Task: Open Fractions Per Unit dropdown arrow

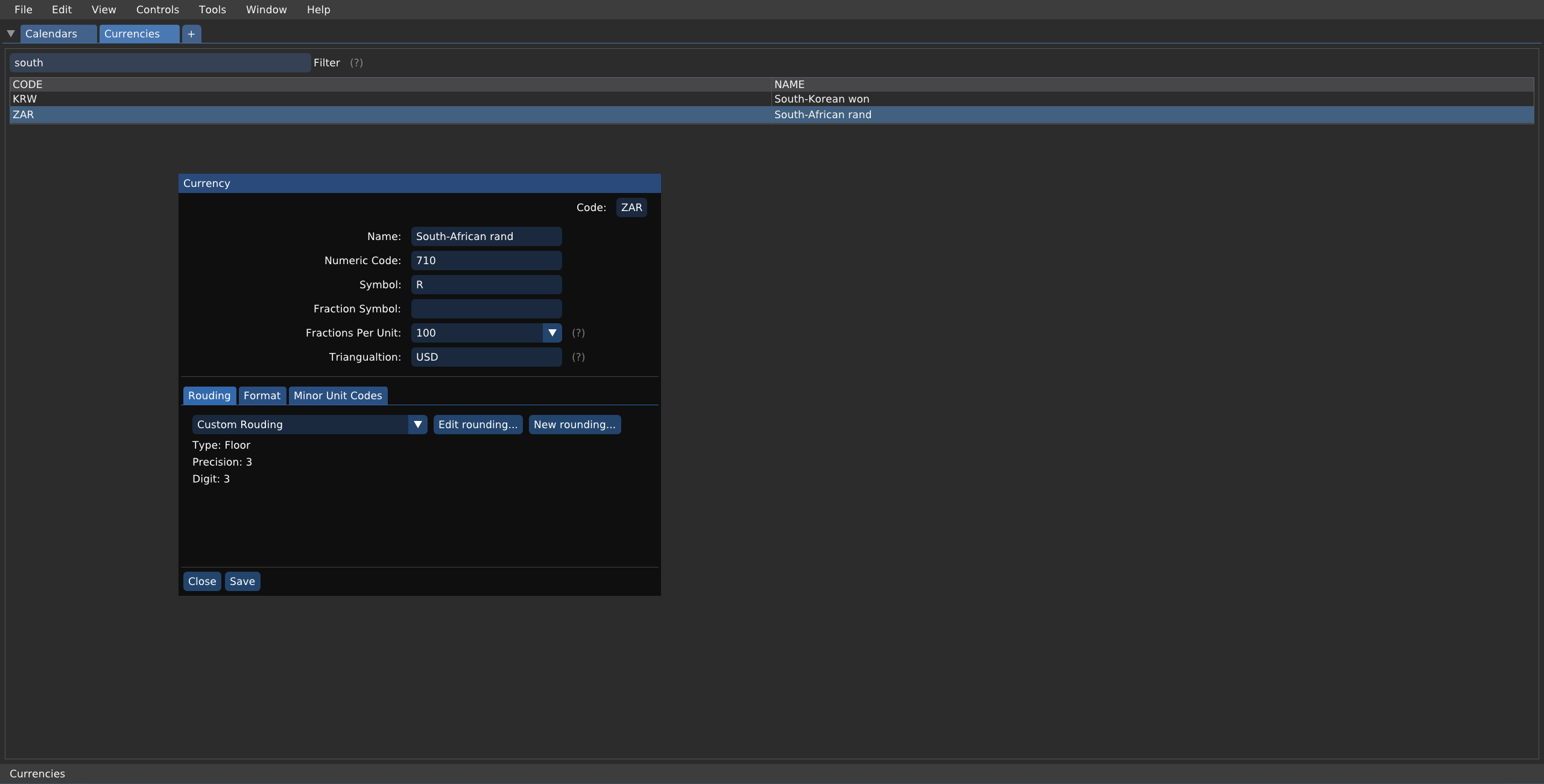Action: coord(552,333)
